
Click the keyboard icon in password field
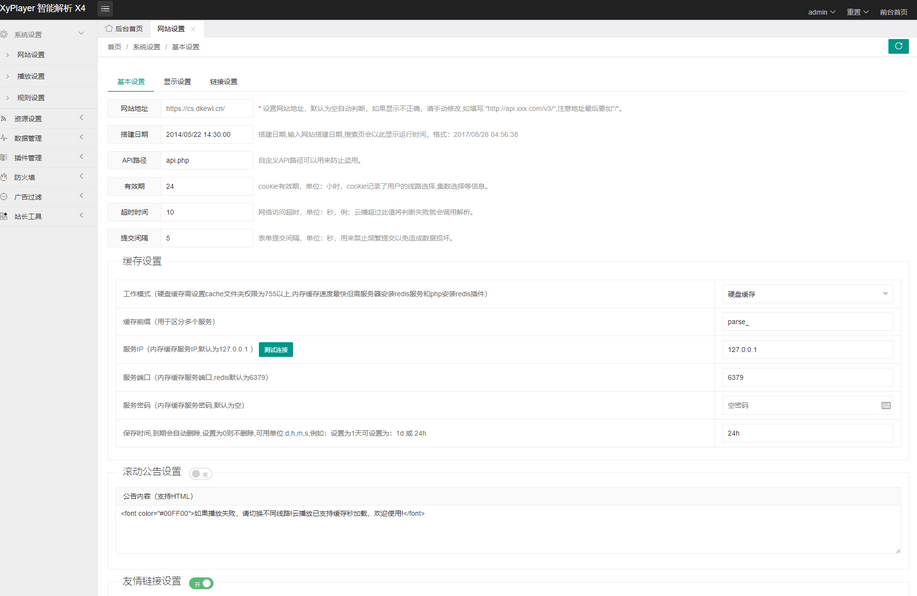click(x=886, y=406)
